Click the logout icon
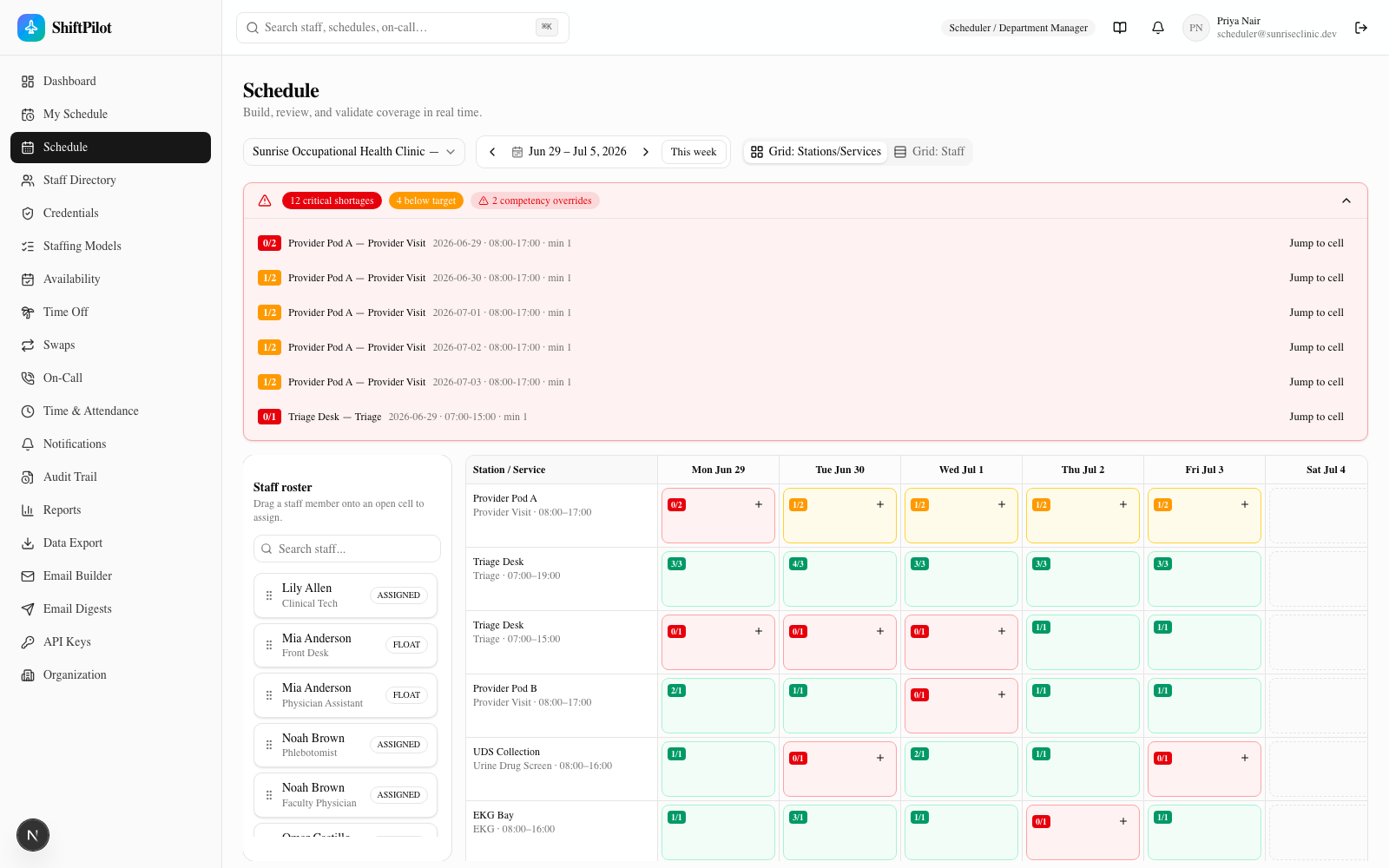The height and width of the screenshot is (868, 1389). pos(1361,28)
